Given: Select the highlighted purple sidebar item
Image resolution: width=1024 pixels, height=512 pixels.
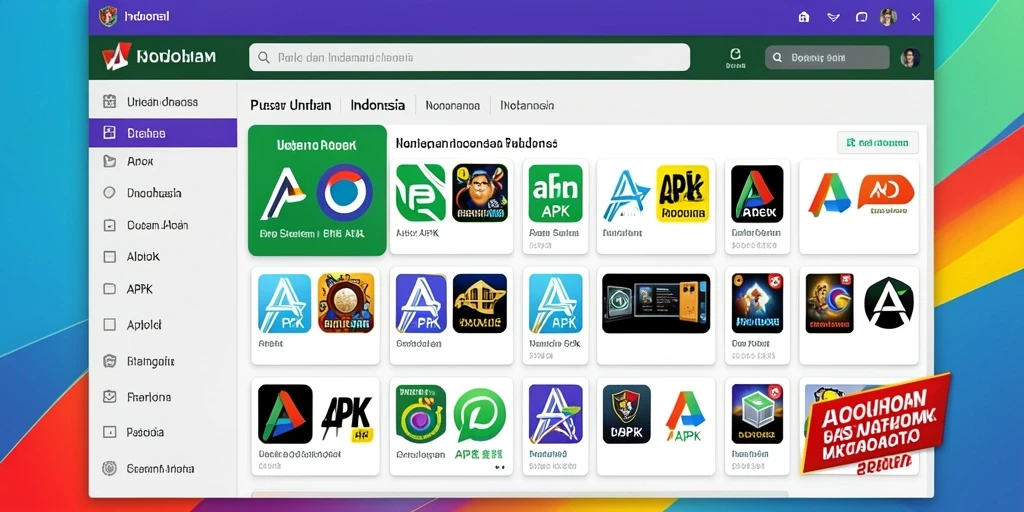Looking at the screenshot, I should pos(163,133).
